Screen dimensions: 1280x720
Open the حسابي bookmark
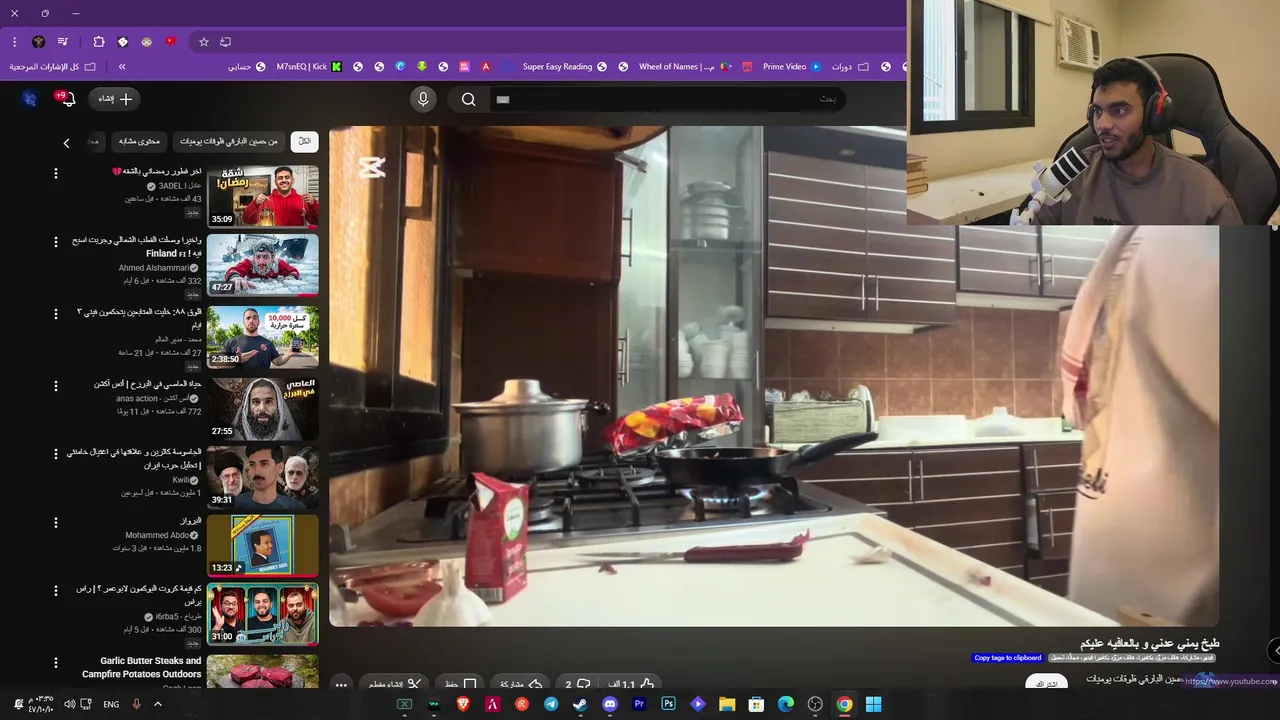246,67
